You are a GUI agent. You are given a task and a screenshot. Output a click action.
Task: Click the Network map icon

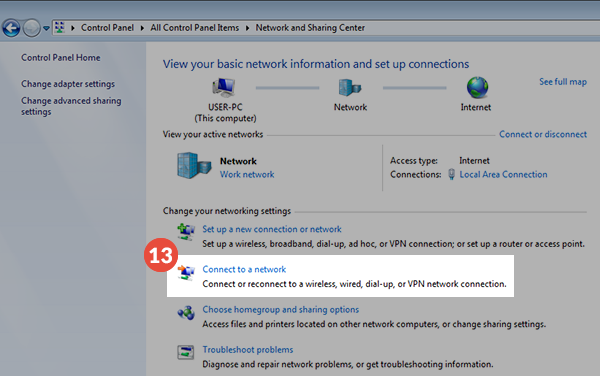(x=350, y=87)
